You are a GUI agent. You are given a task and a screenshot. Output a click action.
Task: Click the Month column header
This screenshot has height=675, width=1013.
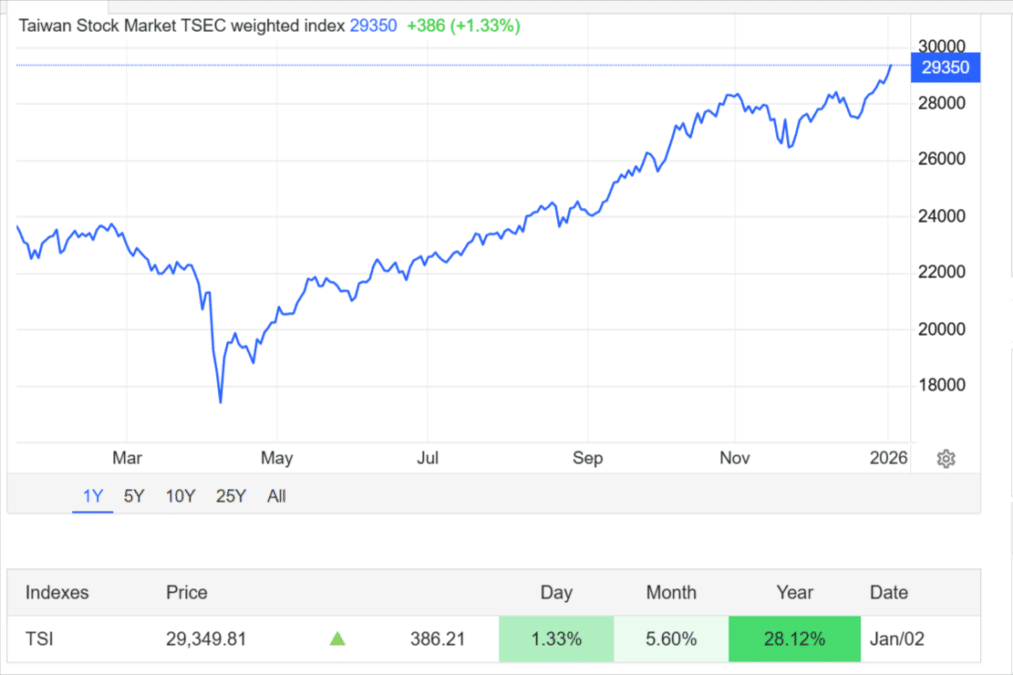pos(671,592)
